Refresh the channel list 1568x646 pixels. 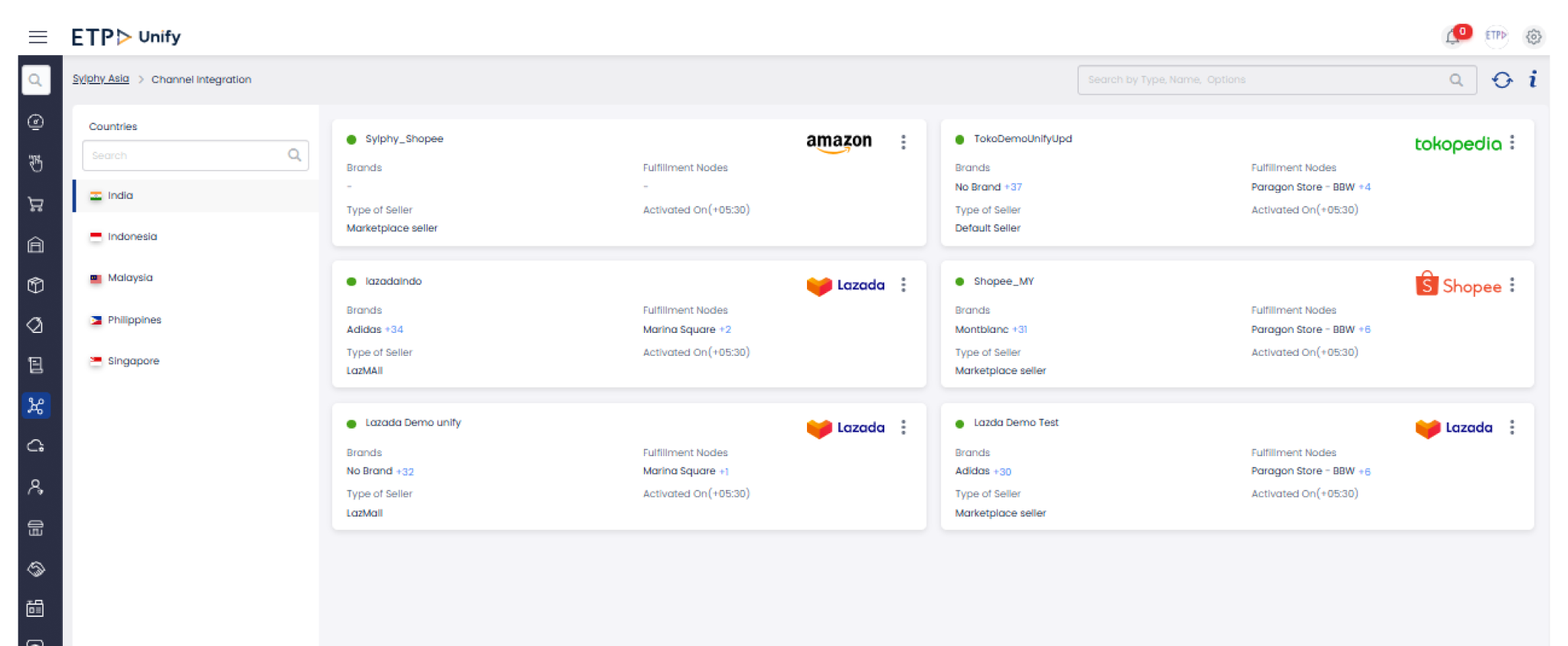tap(1502, 80)
